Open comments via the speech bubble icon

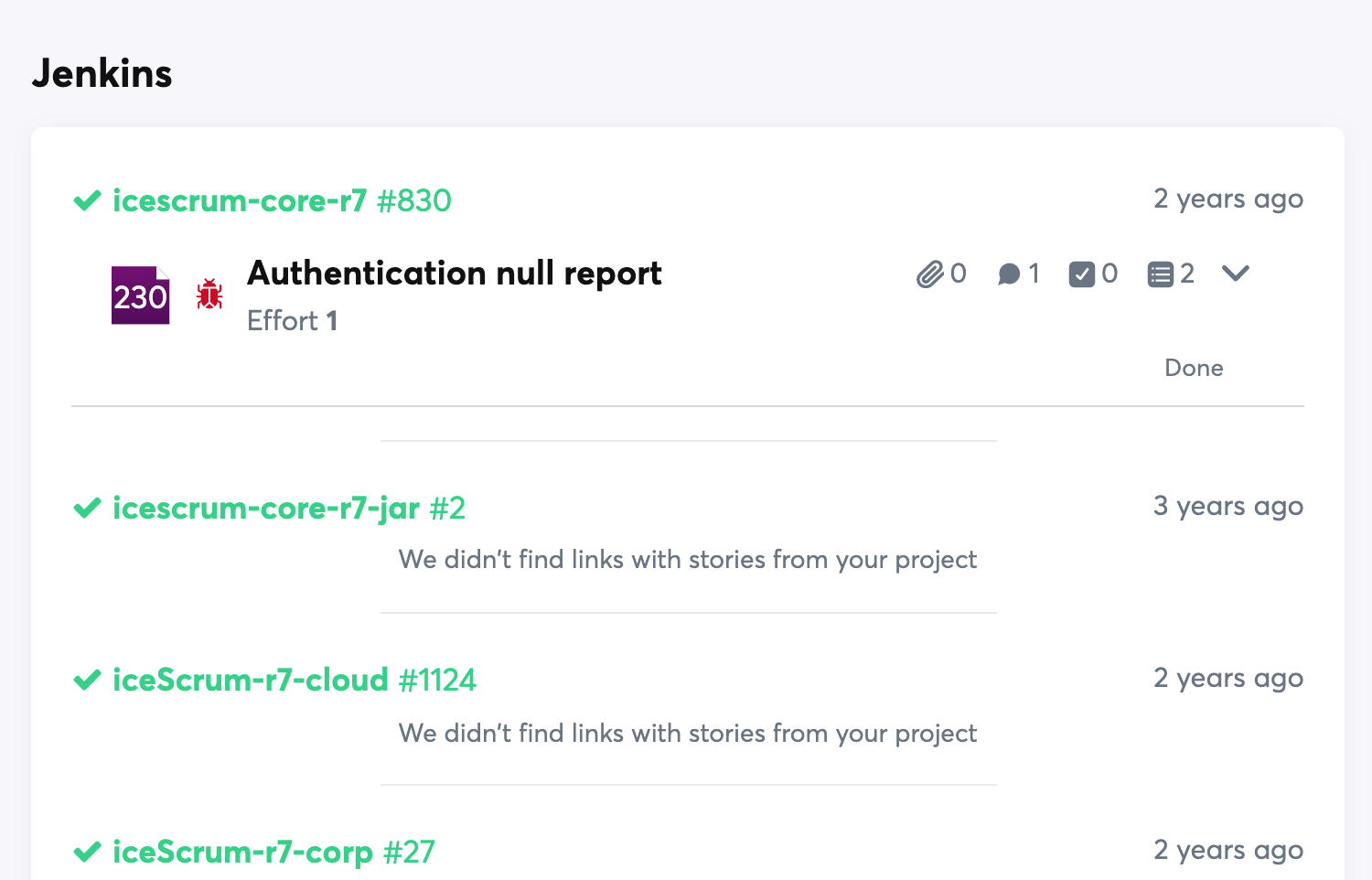(x=1008, y=274)
